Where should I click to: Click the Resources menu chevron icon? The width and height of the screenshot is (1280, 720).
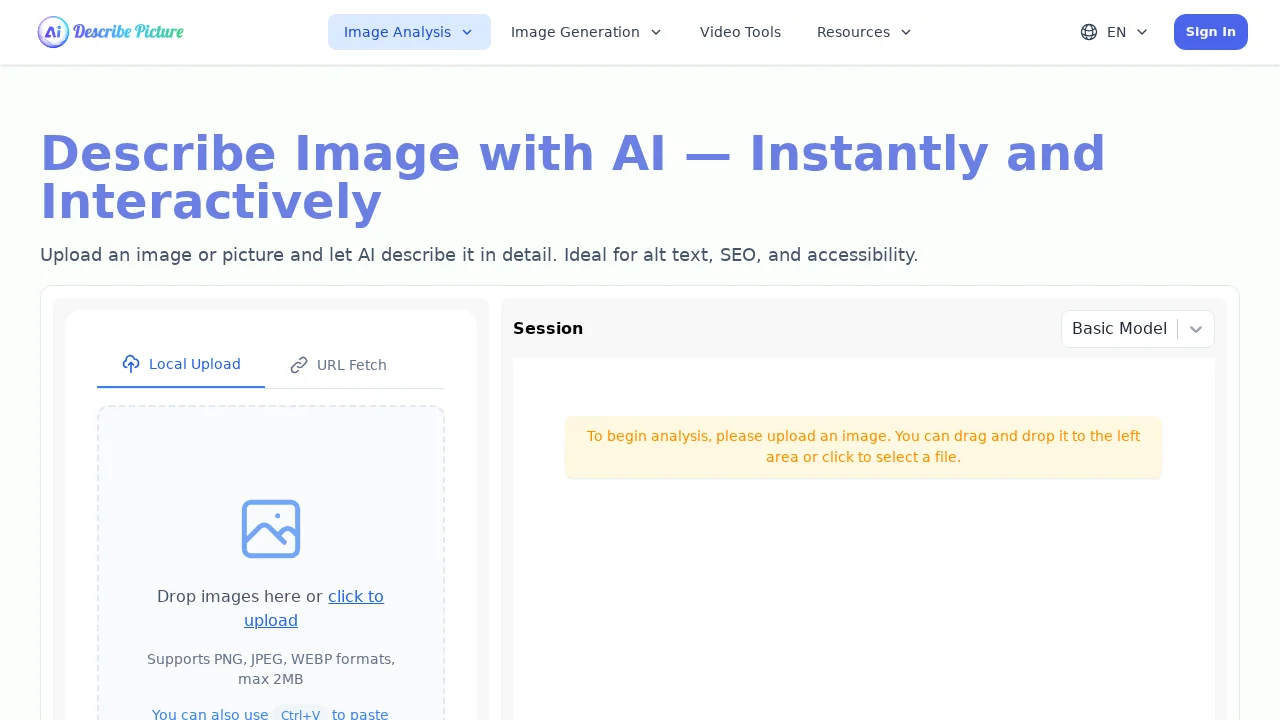[x=905, y=32]
